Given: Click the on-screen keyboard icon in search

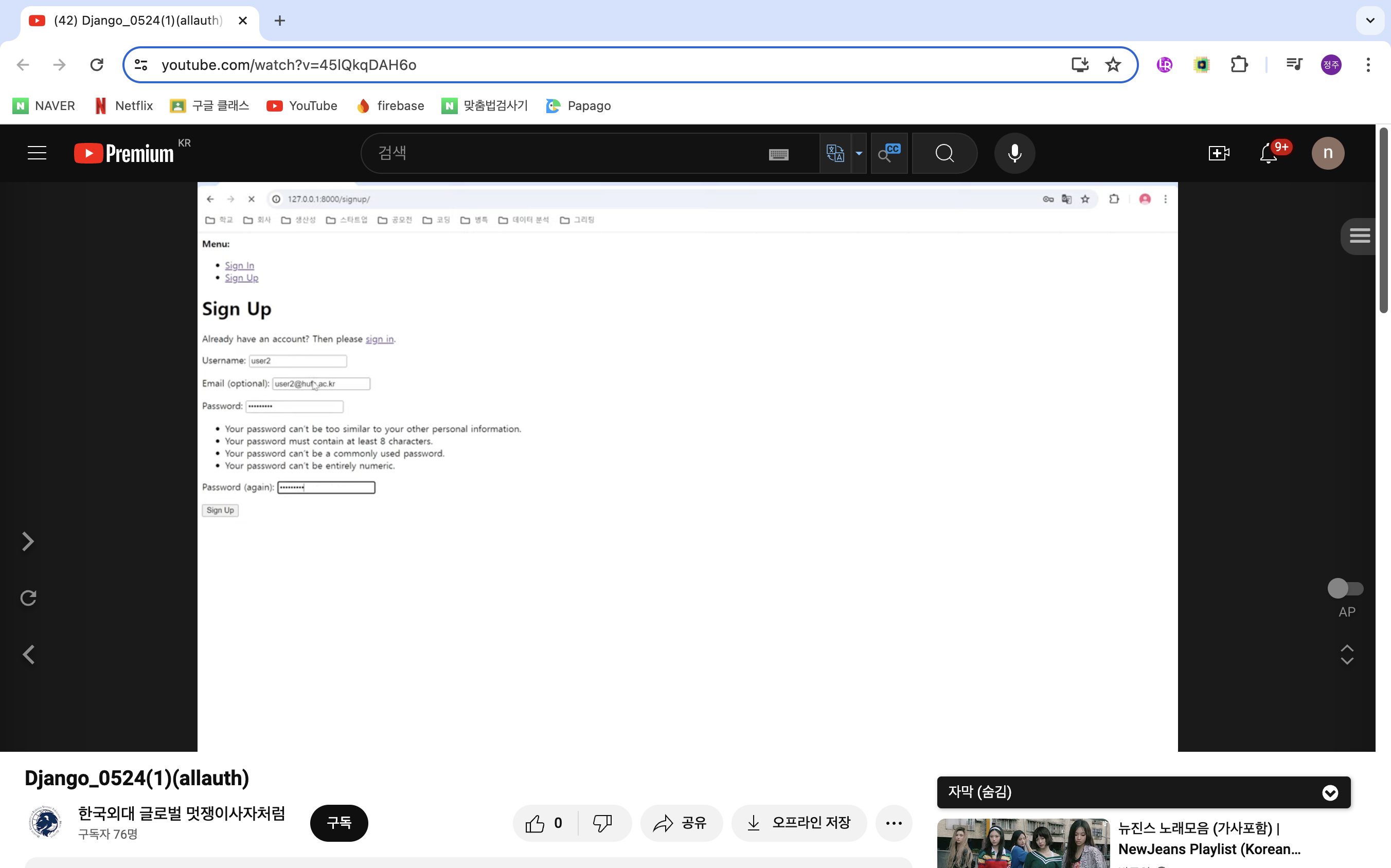Looking at the screenshot, I should tap(778, 154).
